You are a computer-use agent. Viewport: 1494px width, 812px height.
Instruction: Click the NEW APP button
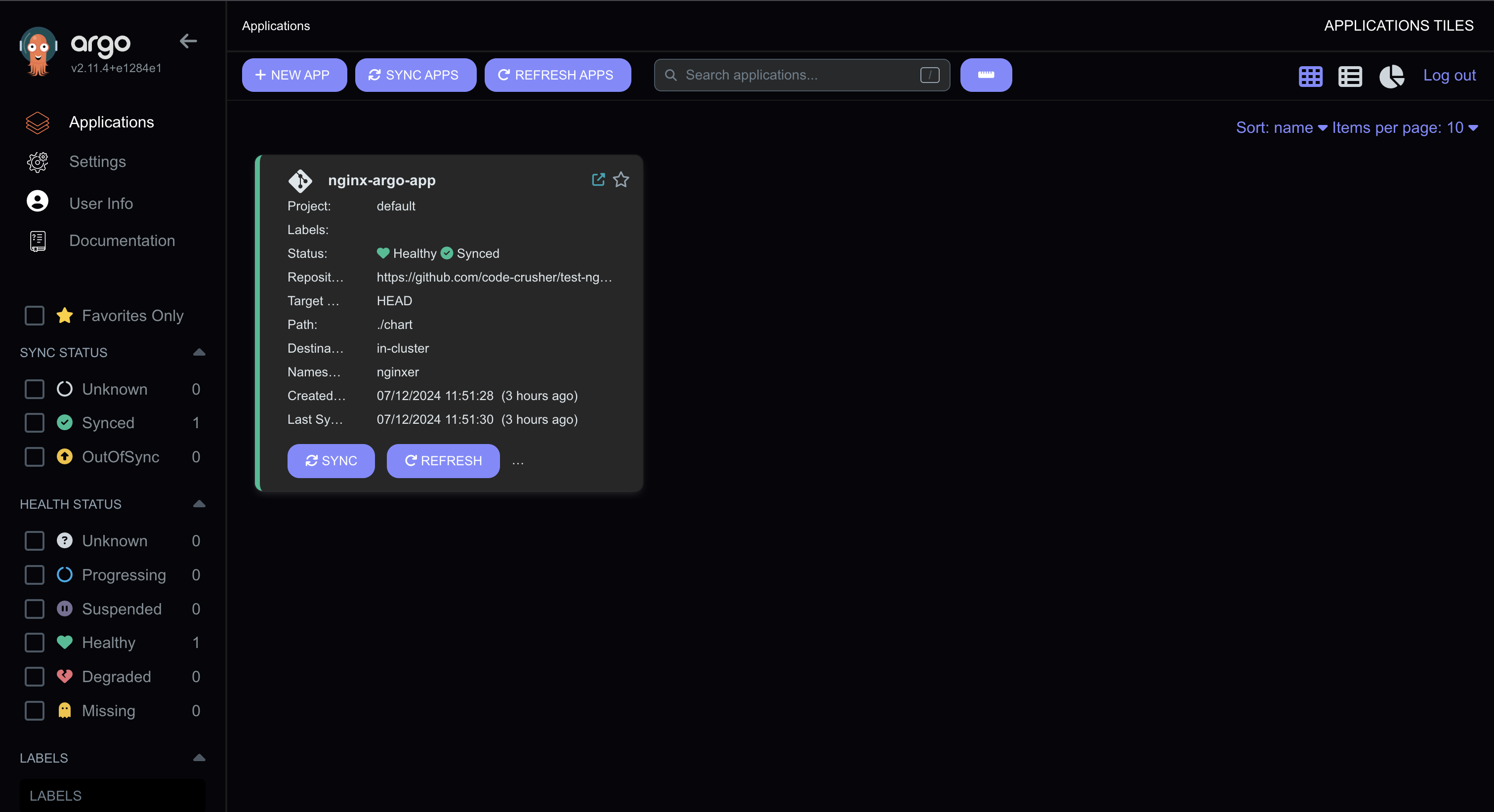click(x=293, y=75)
